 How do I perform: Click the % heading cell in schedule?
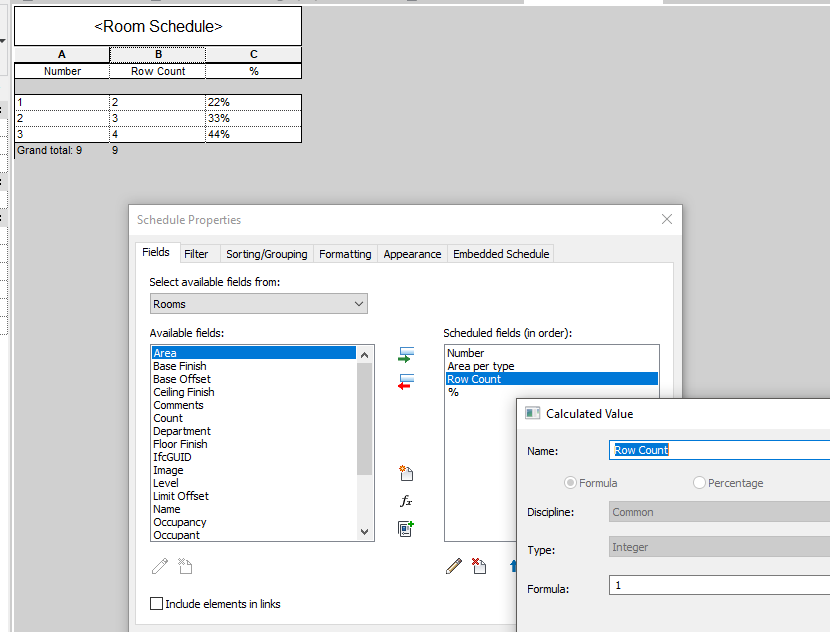254,71
